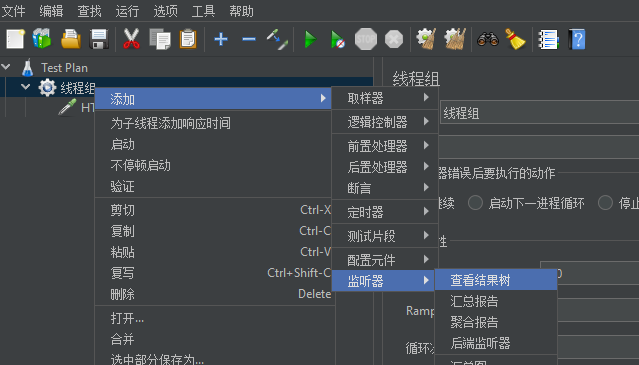The image size is (639, 365).
Task: Expand 测试片段 submenu
Action: (385, 235)
